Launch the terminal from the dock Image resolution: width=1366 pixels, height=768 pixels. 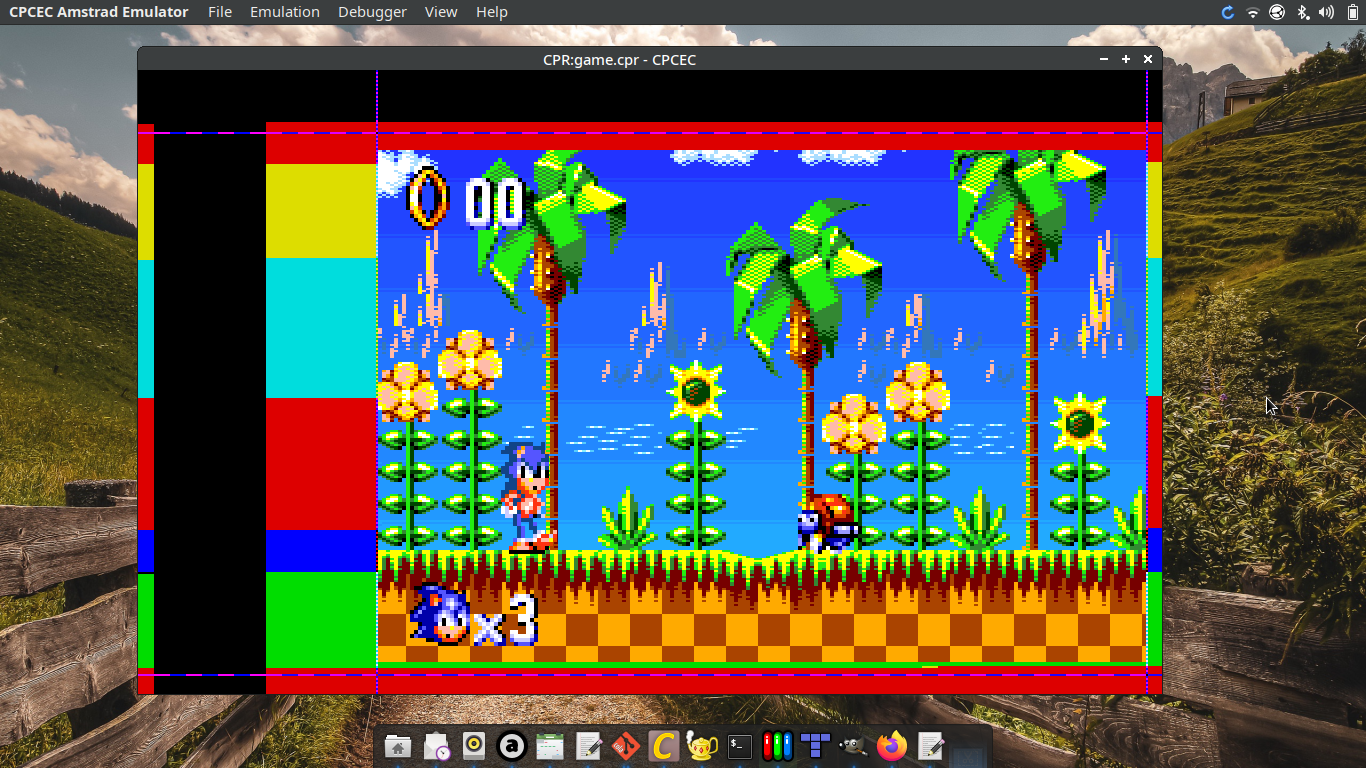pos(740,746)
